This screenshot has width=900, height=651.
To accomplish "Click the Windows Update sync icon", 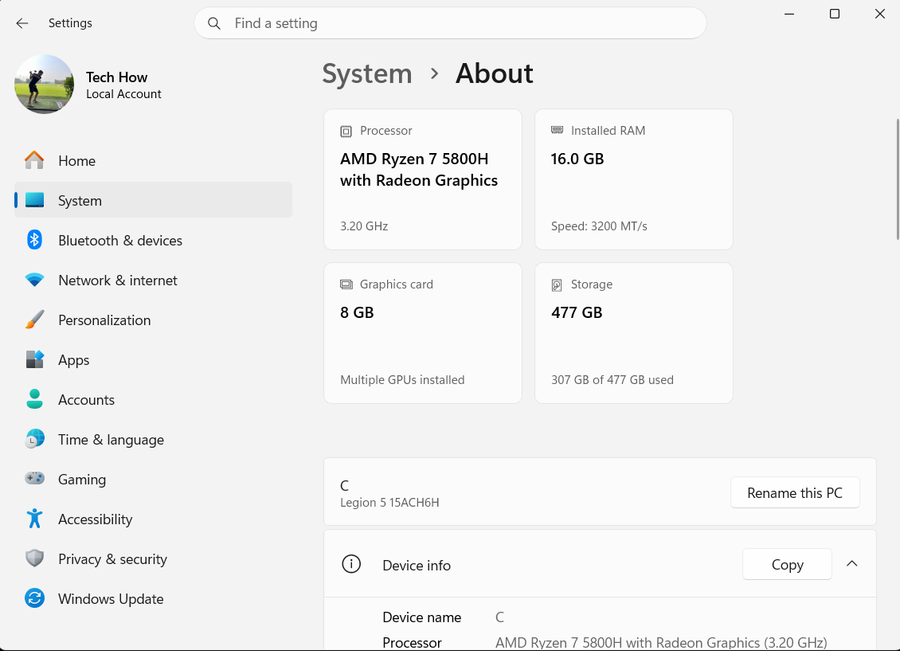I will [x=34, y=598].
